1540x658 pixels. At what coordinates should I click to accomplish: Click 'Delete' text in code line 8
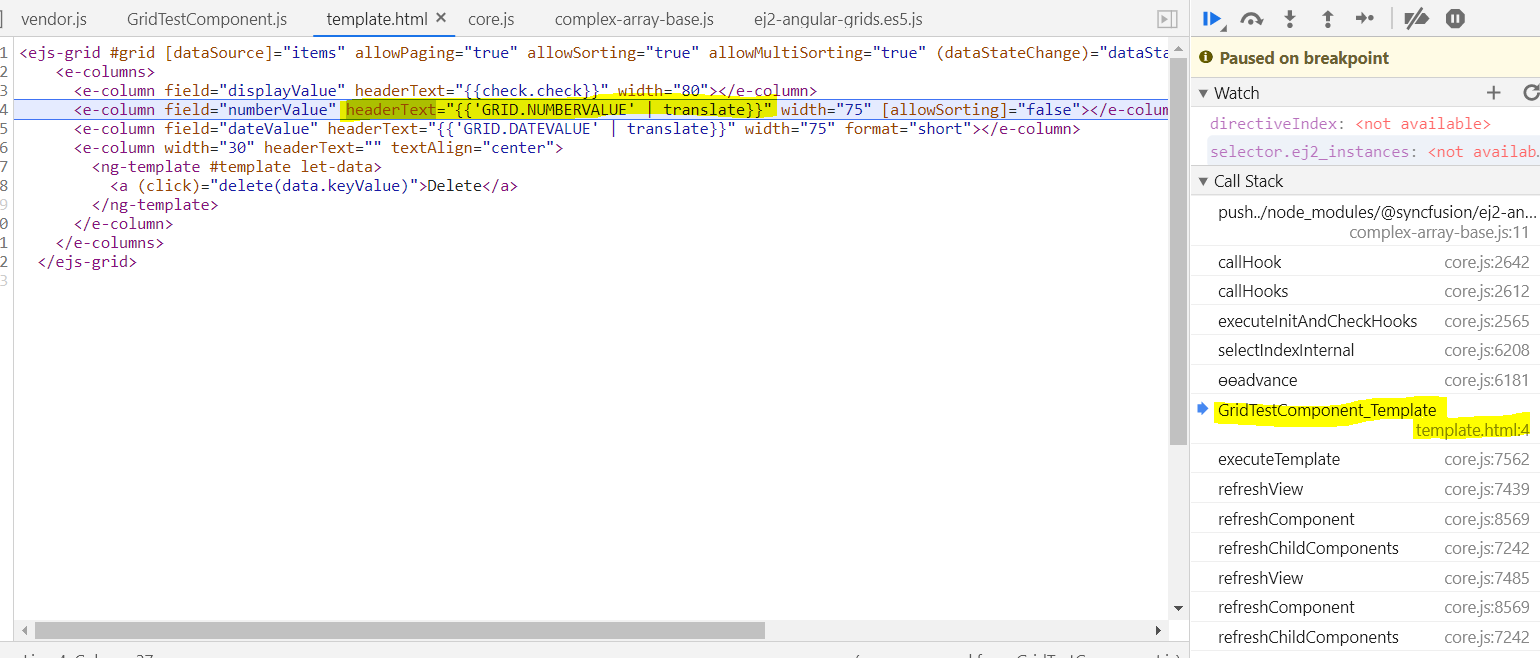click(454, 186)
